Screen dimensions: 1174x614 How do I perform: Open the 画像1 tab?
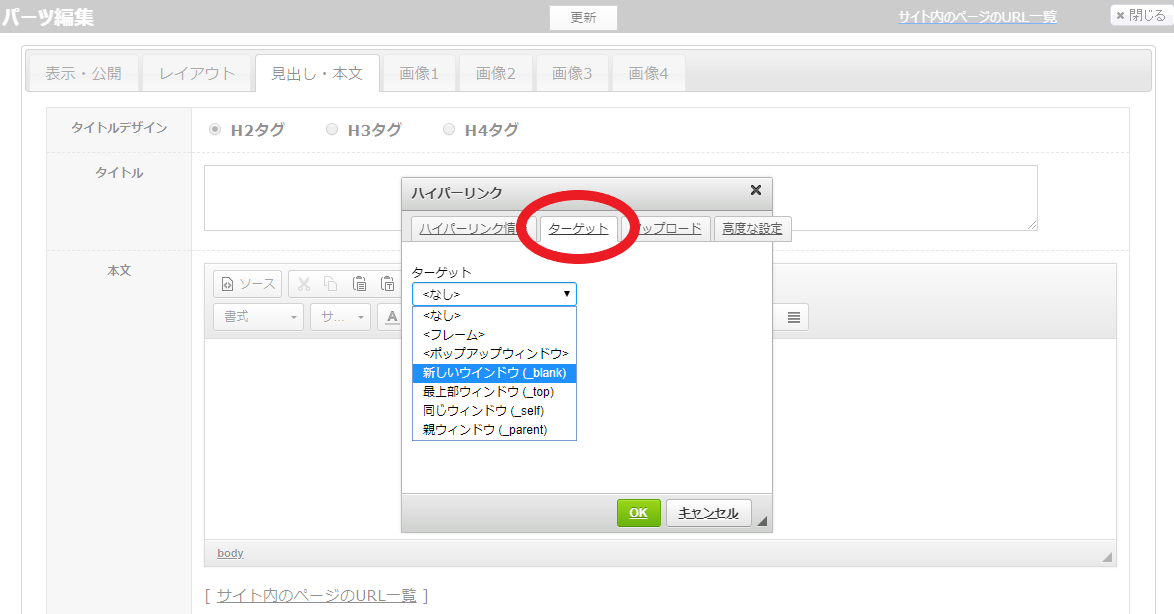click(419, 73)
